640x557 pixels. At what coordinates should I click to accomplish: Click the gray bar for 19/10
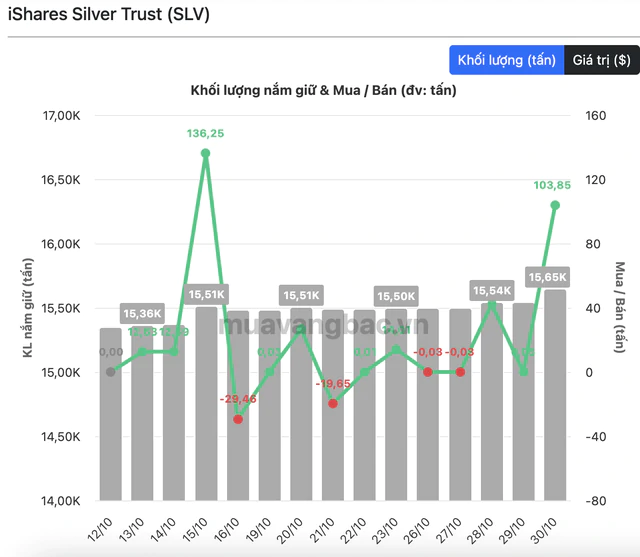269,406
